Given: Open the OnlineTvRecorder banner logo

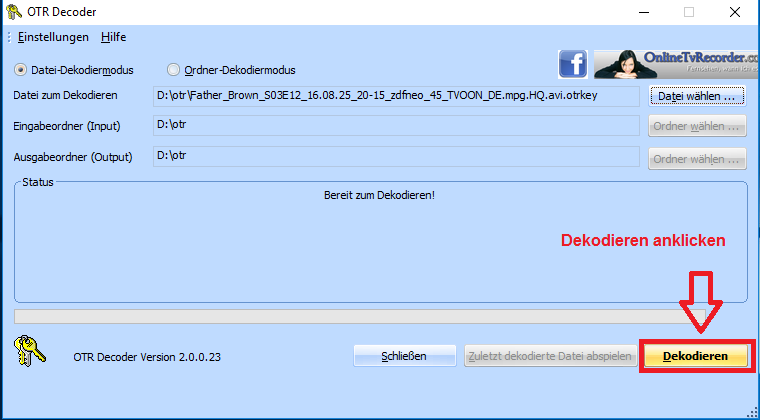Looking at the screenshot, I should pos(675,65).
